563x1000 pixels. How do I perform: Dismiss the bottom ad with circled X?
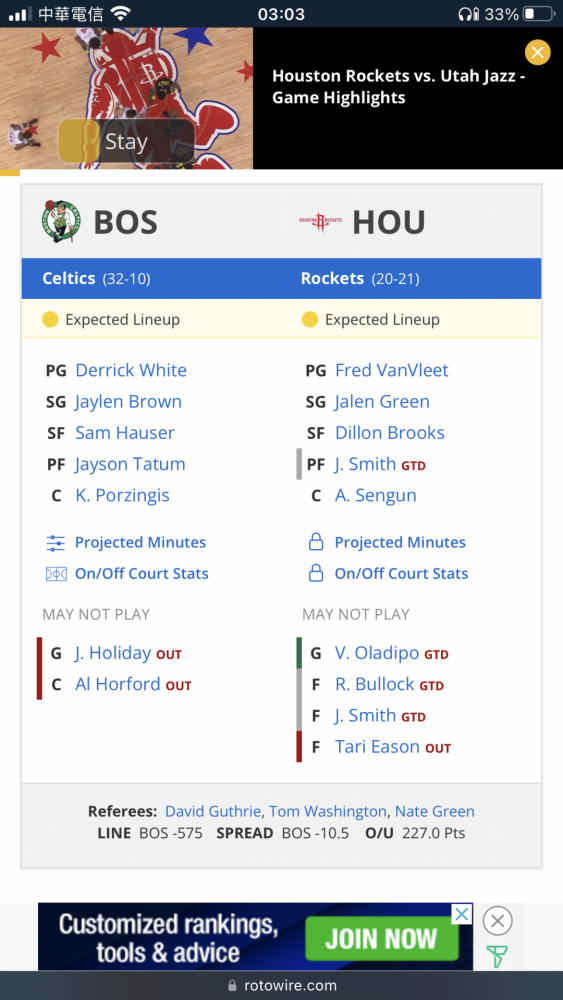497,922
